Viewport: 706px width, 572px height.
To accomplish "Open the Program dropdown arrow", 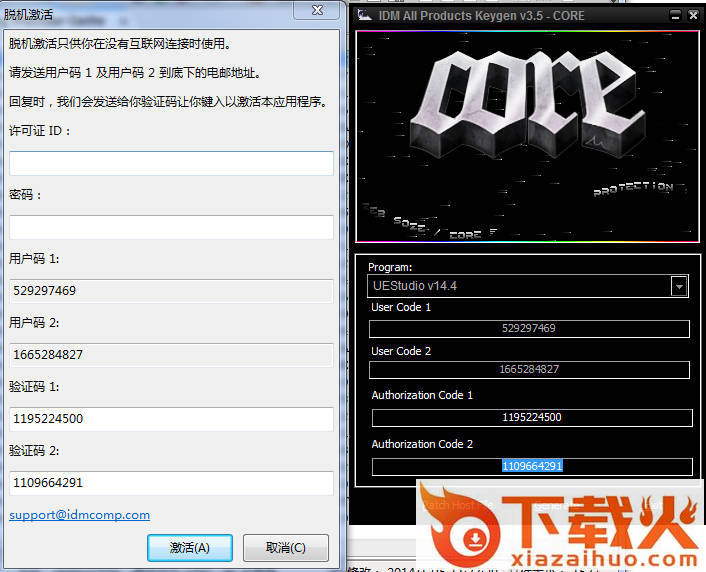I will pyautogui.click(x=679, y=286).
